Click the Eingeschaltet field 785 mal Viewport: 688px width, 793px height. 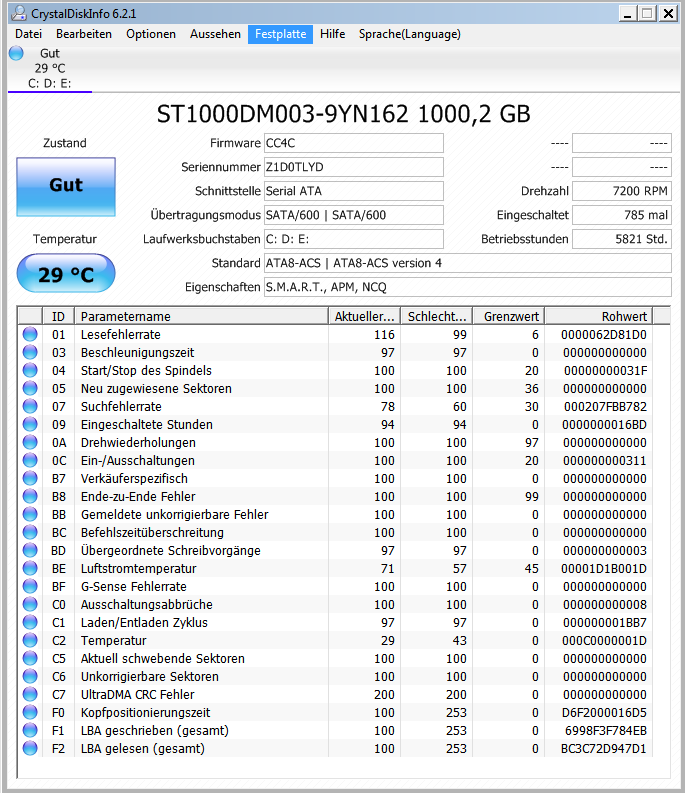[x=622, y=215]
